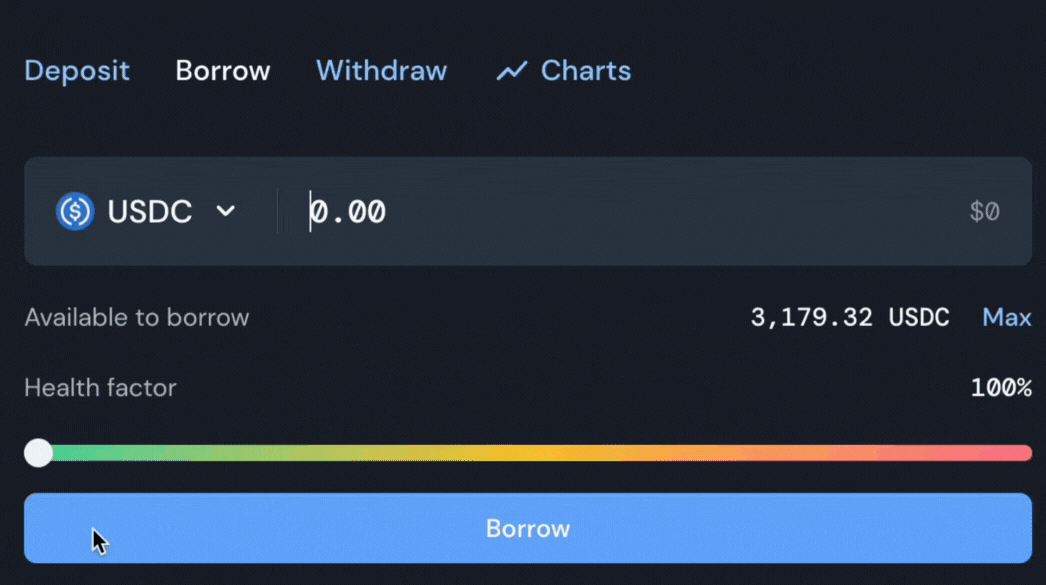Click the blue Borrow button
The image size is (1046, 585).
528,528
